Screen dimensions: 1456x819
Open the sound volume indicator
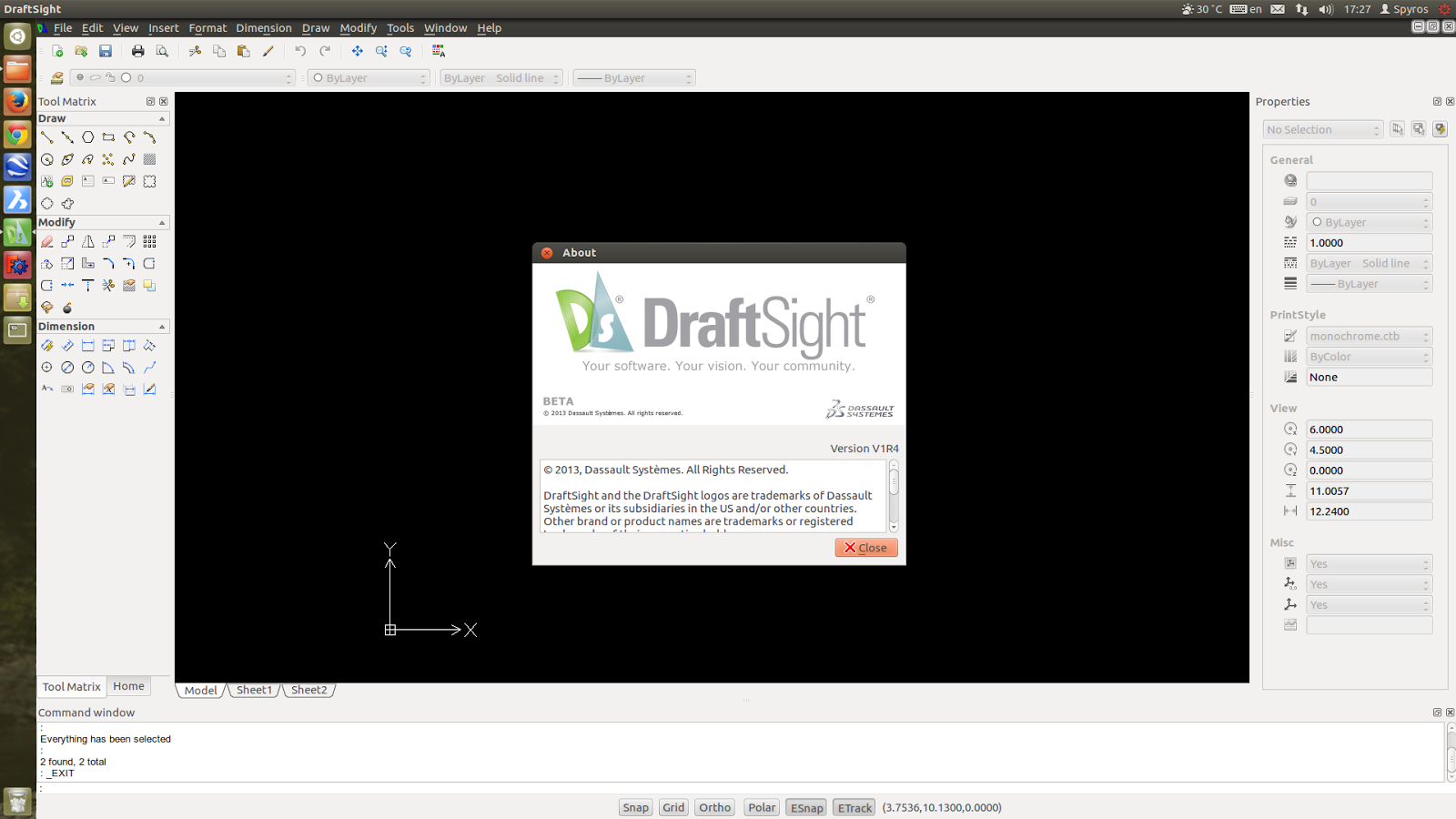coord(1326,9)
